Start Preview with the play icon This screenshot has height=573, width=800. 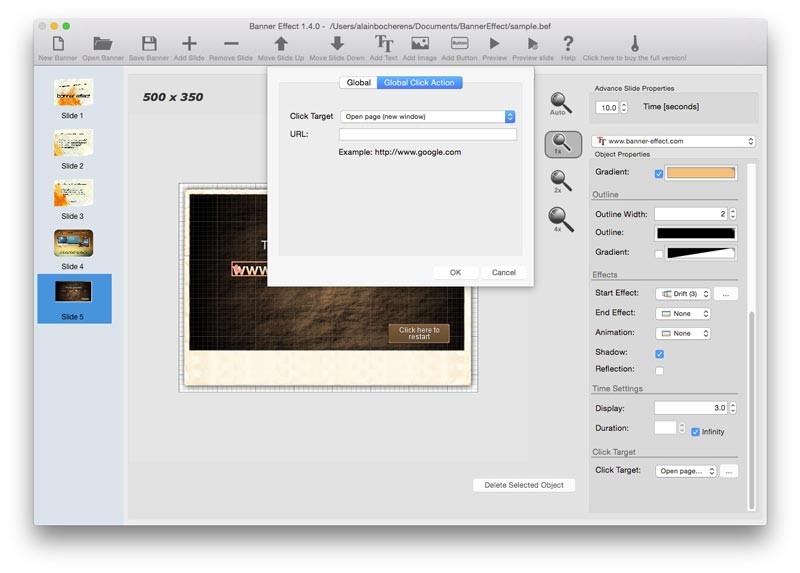pyautogui.click(x=494, y=44)
